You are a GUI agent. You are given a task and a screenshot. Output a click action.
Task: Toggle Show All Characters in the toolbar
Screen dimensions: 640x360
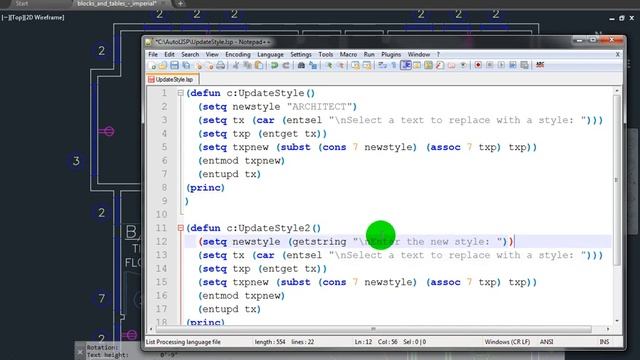coord(394,65)
